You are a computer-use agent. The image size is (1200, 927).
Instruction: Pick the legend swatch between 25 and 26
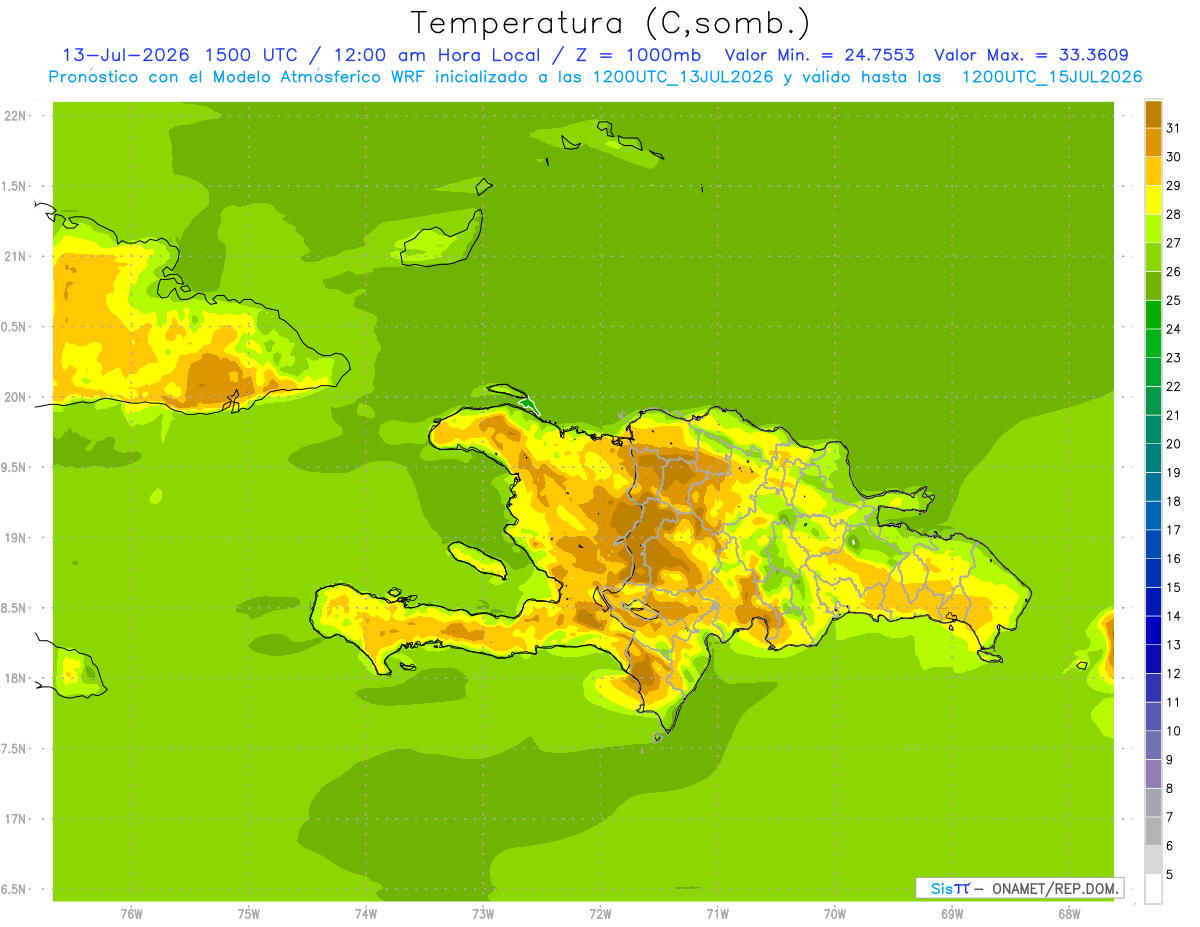coord(1153,287)
